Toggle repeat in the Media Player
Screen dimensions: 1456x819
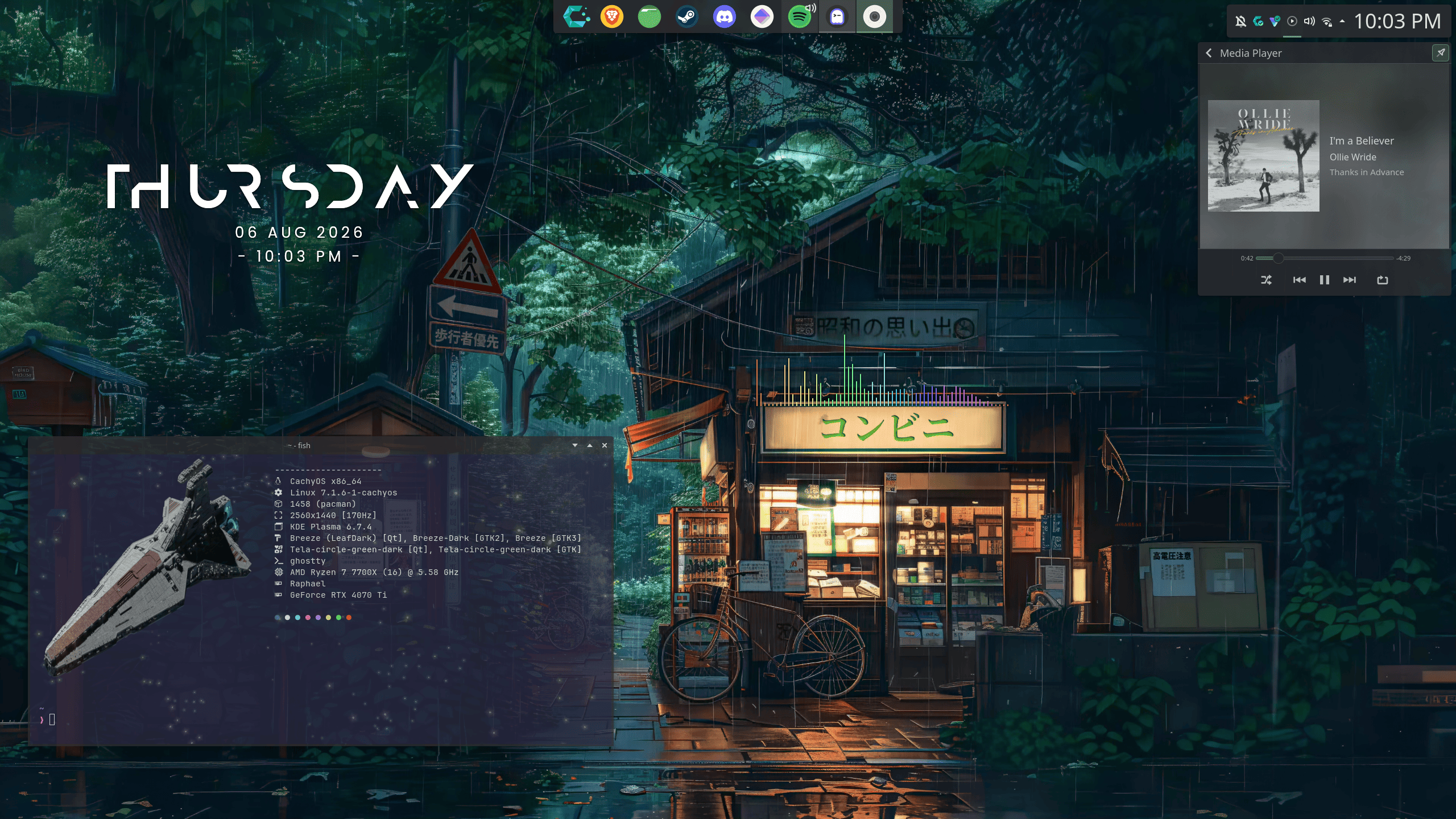pyautogui.click(x=1383, y=280)
